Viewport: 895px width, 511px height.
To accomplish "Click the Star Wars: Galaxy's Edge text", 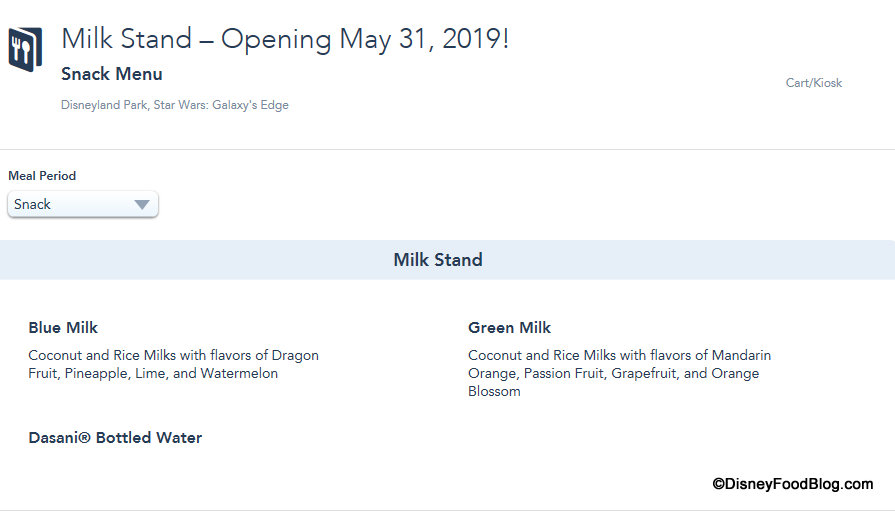I will coord(221,105).
